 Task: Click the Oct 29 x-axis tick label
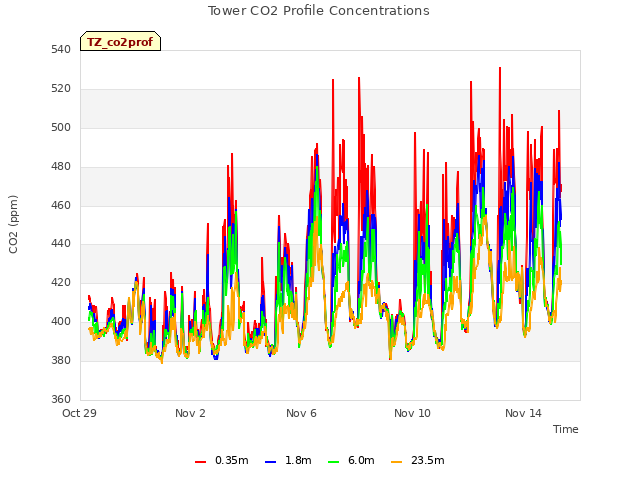[x=79, y=413]
